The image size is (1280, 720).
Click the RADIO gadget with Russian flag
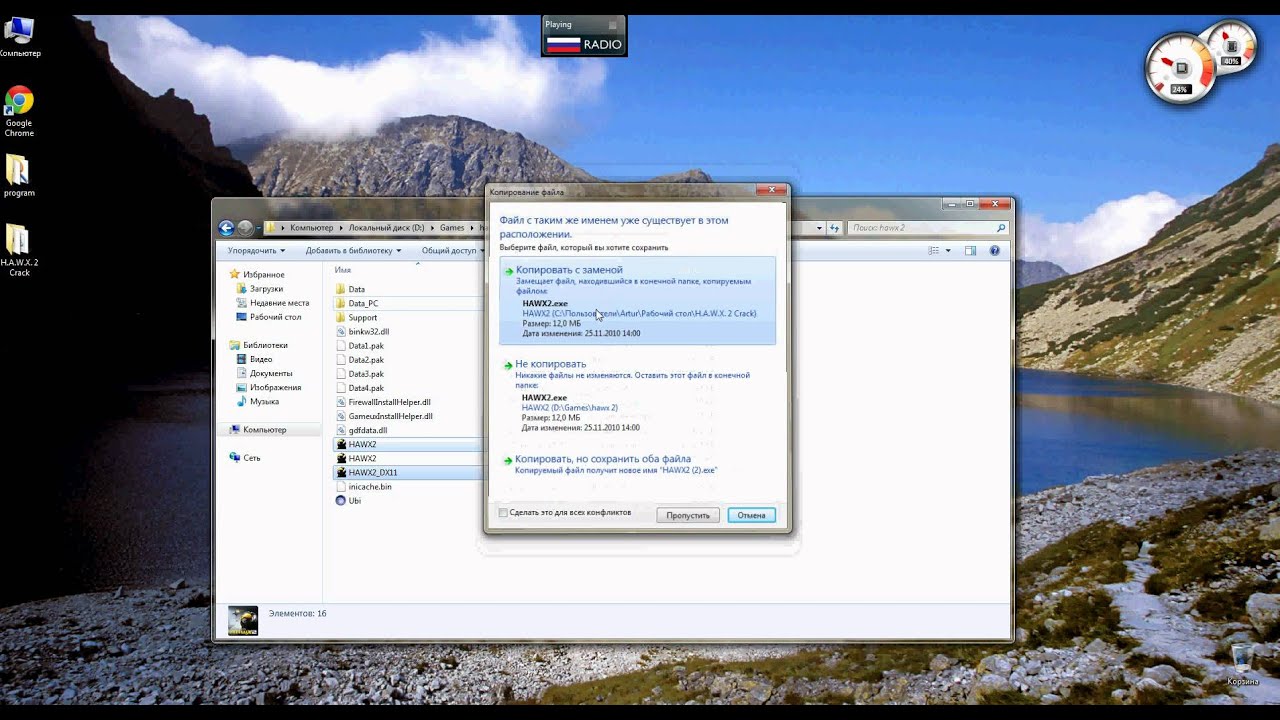click(x=584, y=37)
